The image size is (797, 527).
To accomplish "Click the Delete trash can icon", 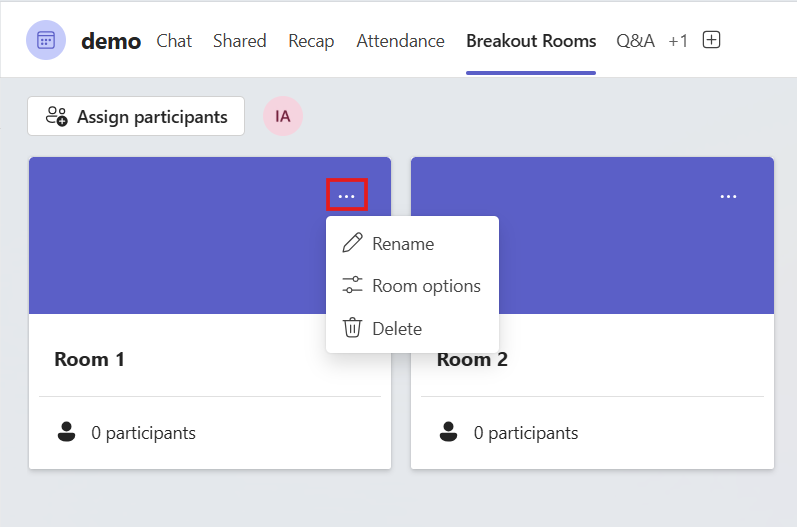I will (352, 328).
